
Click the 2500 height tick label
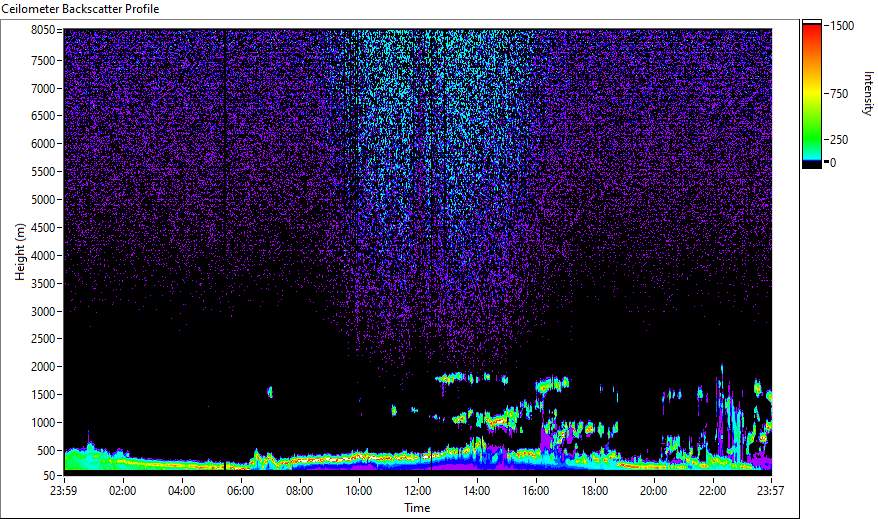[43, 339]
